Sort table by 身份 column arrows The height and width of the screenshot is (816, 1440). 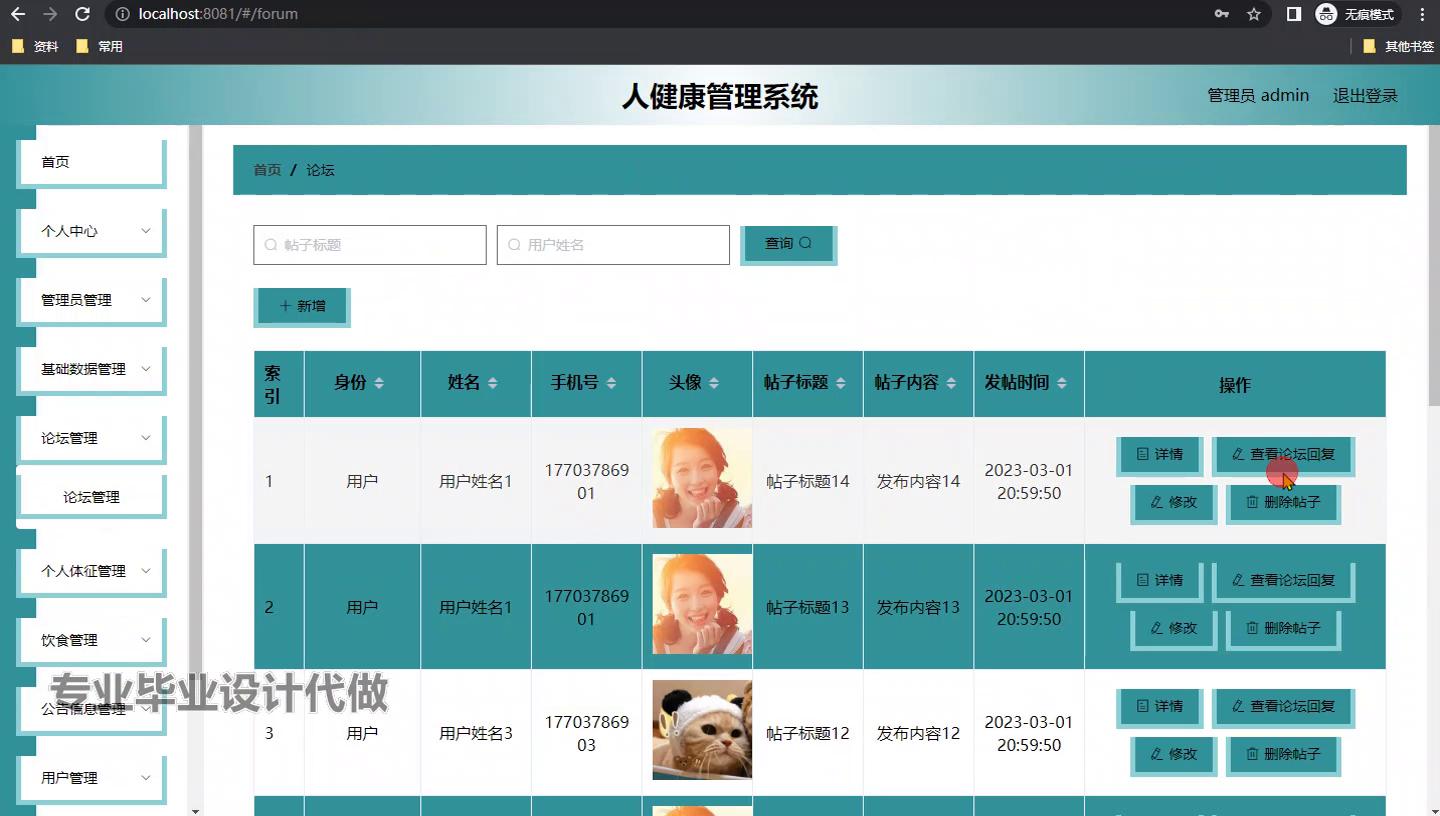click(378, 384)
